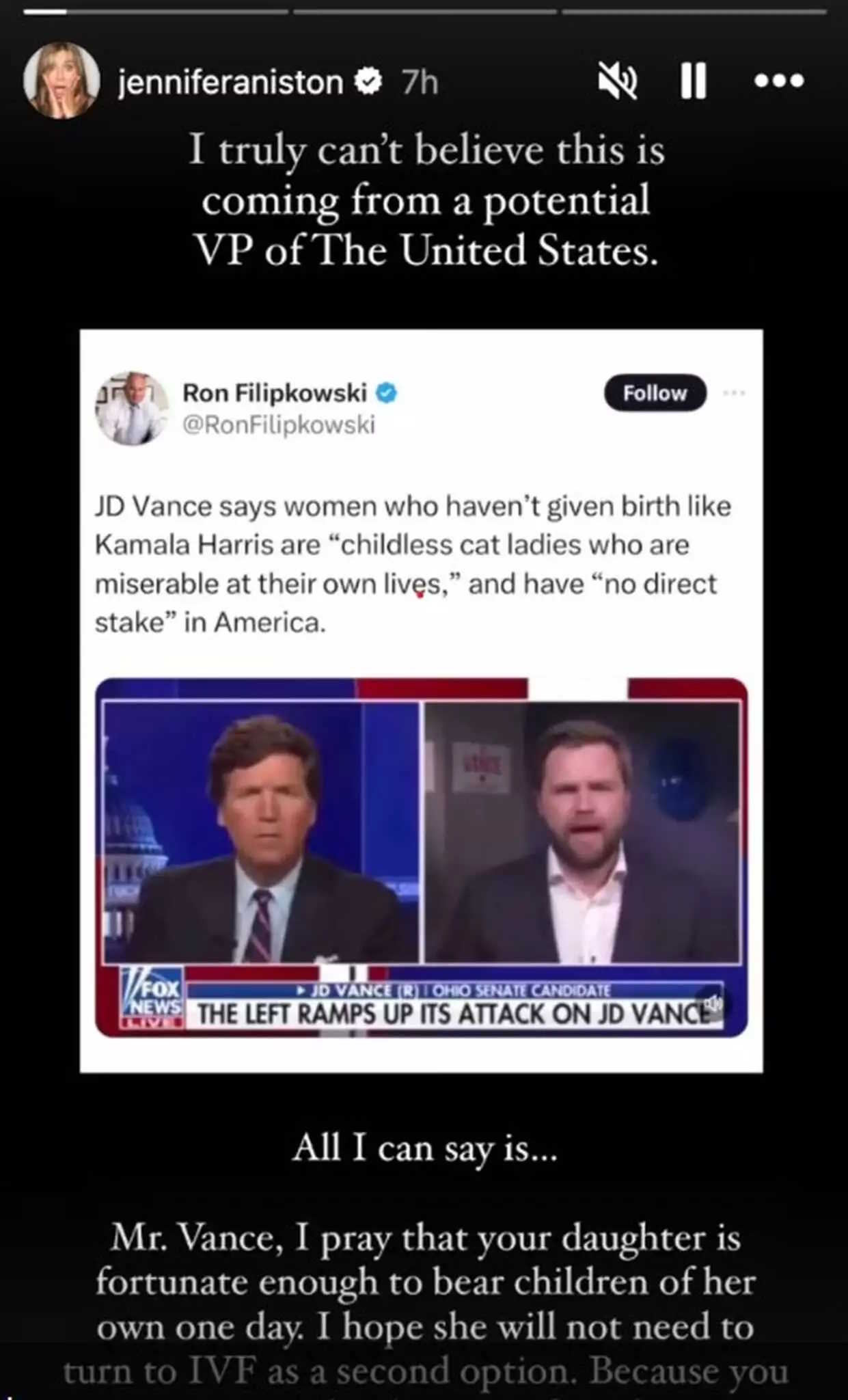Image resolution: width=848 pixels, height=1400 pixels.
Task: Click the Fox News video thumbnail
Action: (x=422, y=858)
